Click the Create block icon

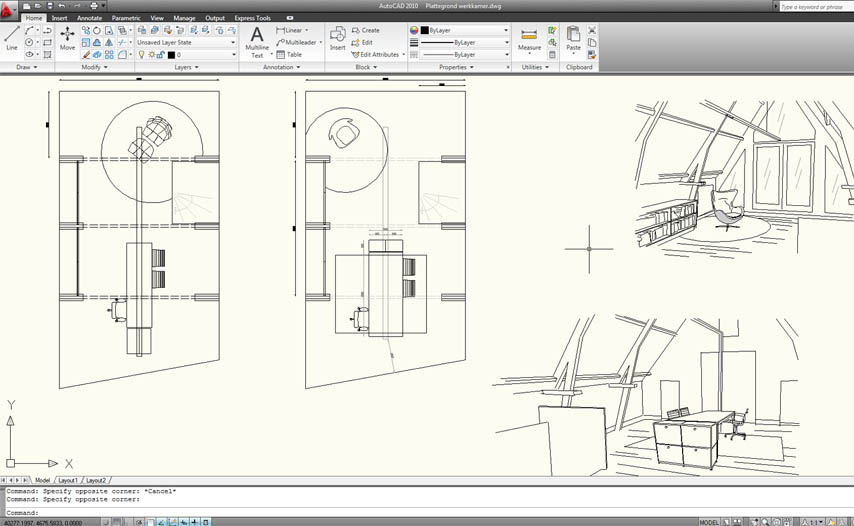(x=365, y=31)
